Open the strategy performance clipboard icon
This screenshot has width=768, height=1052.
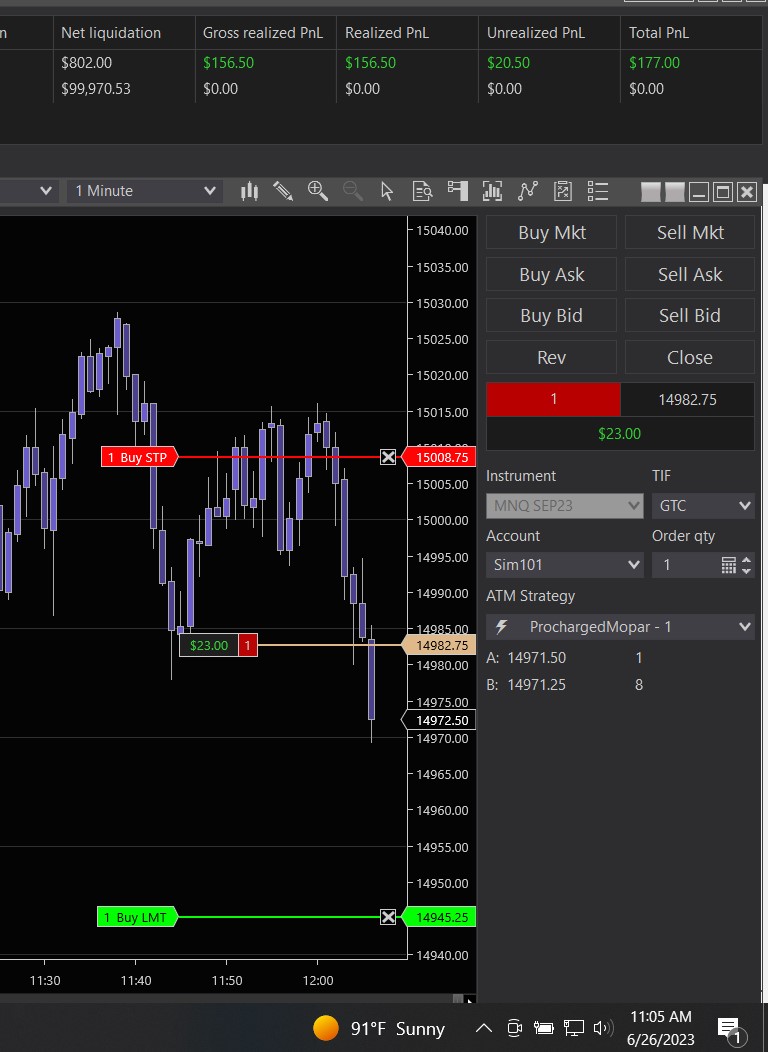click(x=563, y=191)
